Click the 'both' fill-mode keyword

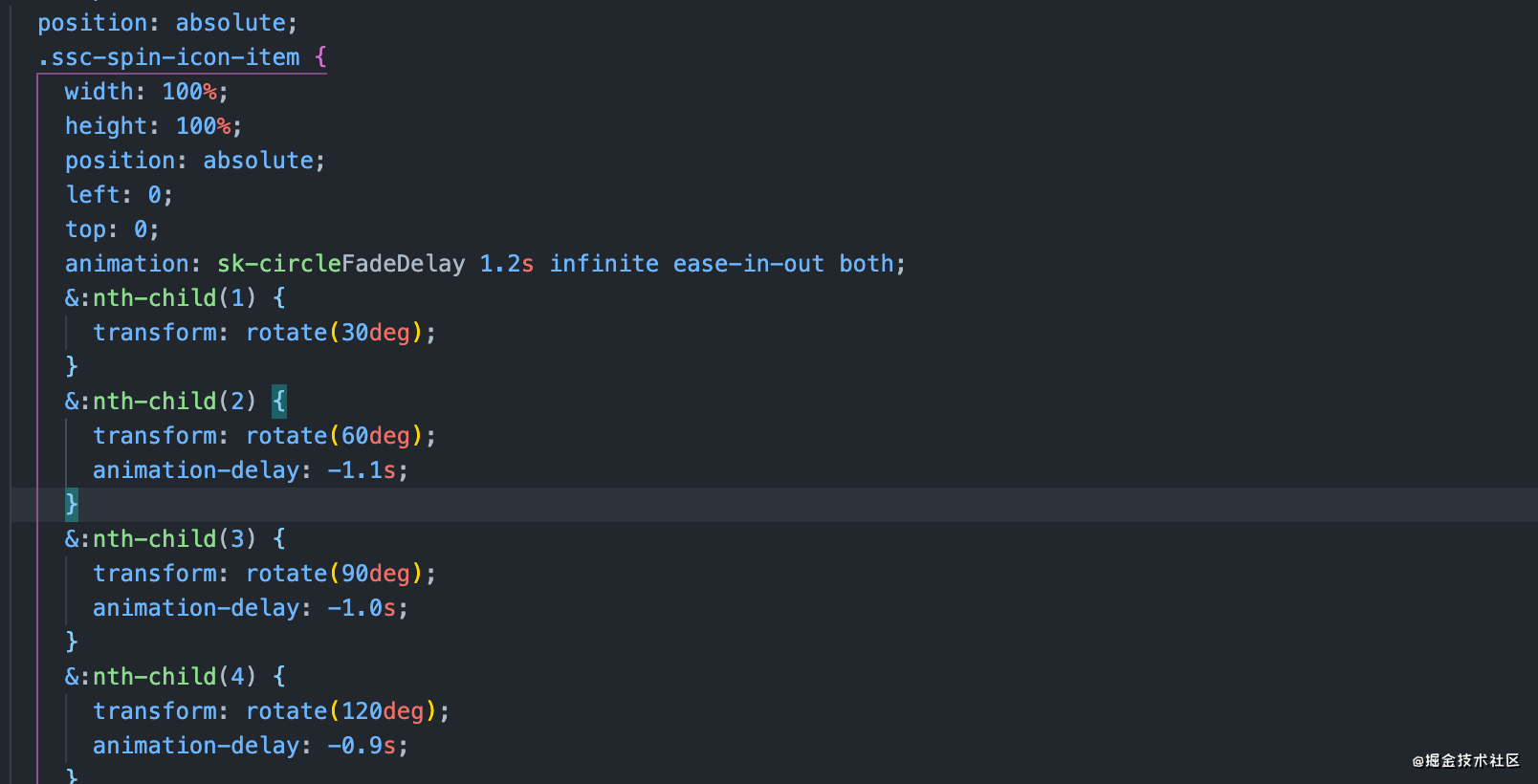point(867,264)
